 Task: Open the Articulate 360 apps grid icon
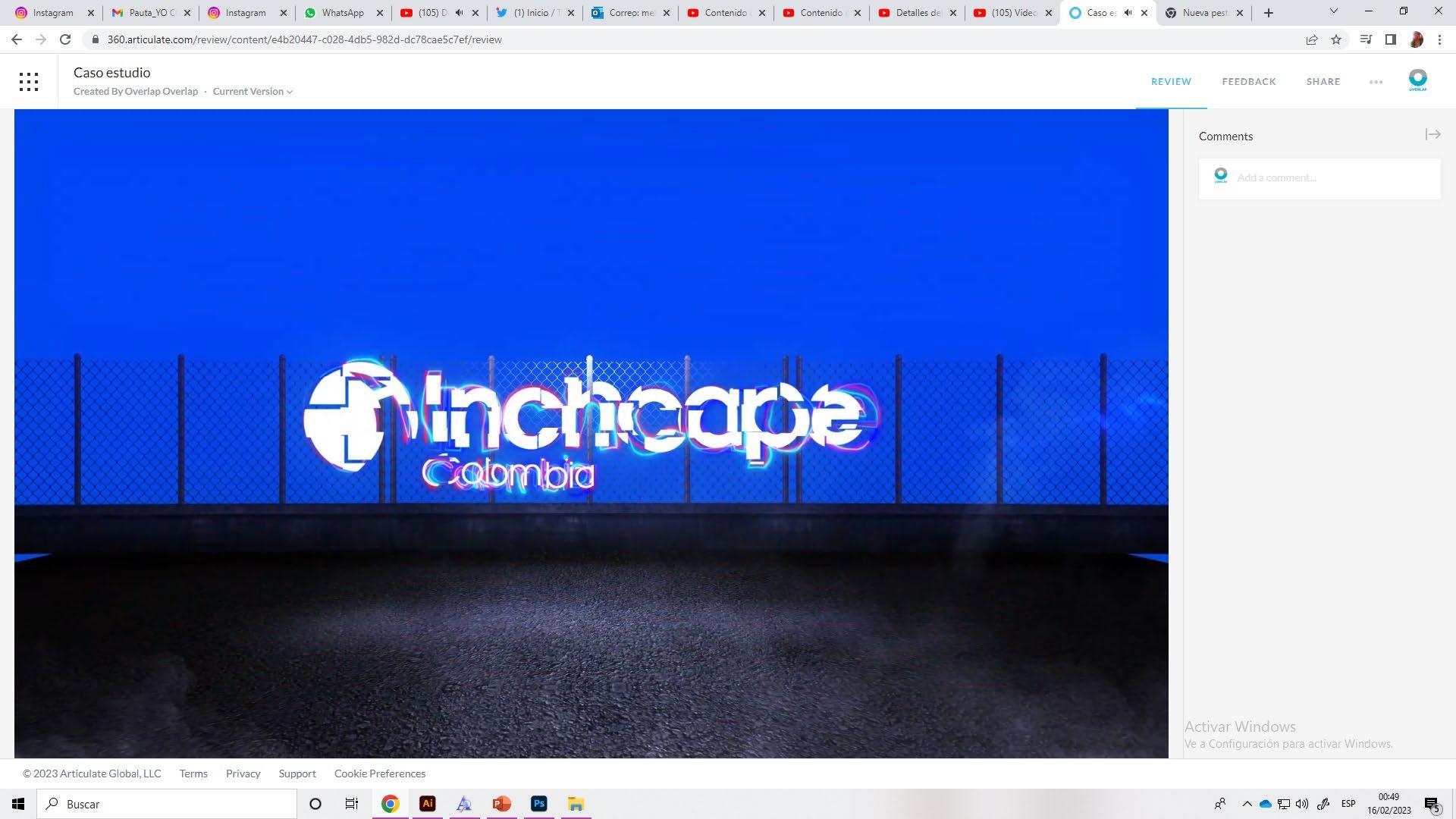29,82
